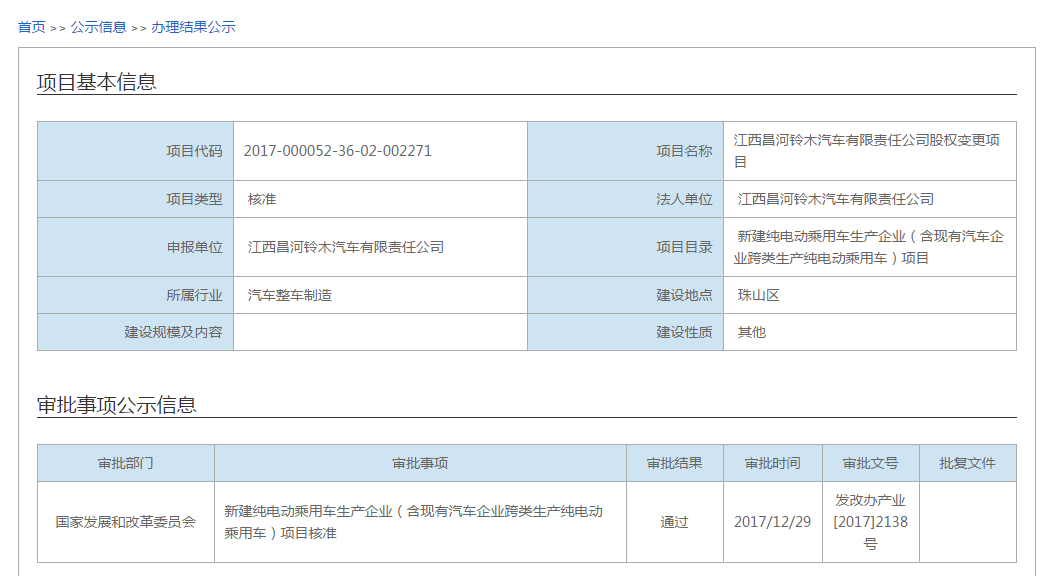Select document number 发改办产业[2017]2138号
This screenshot has width=1041, height=576.
[x=870, y=522]
